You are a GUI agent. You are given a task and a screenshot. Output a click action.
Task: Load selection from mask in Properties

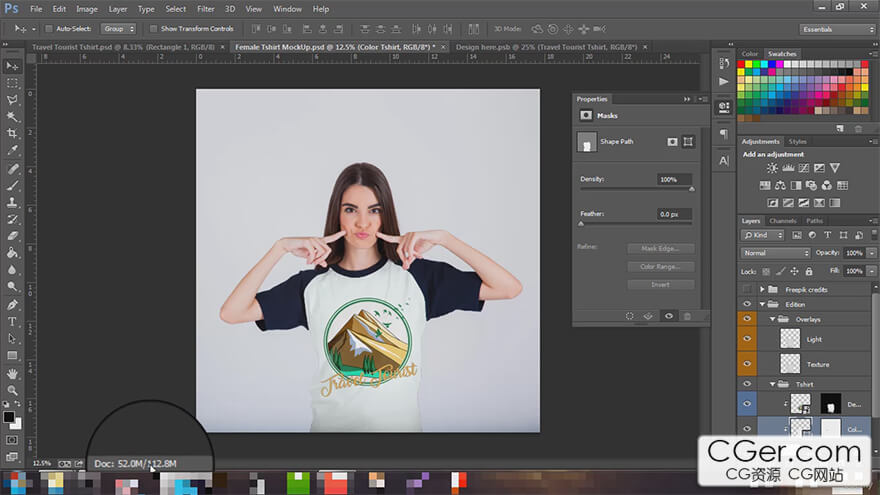coord(630,316)
